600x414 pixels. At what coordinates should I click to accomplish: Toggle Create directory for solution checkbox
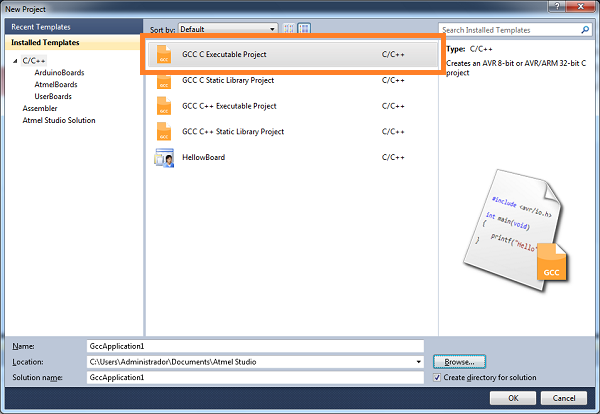(x=437, y=378)
